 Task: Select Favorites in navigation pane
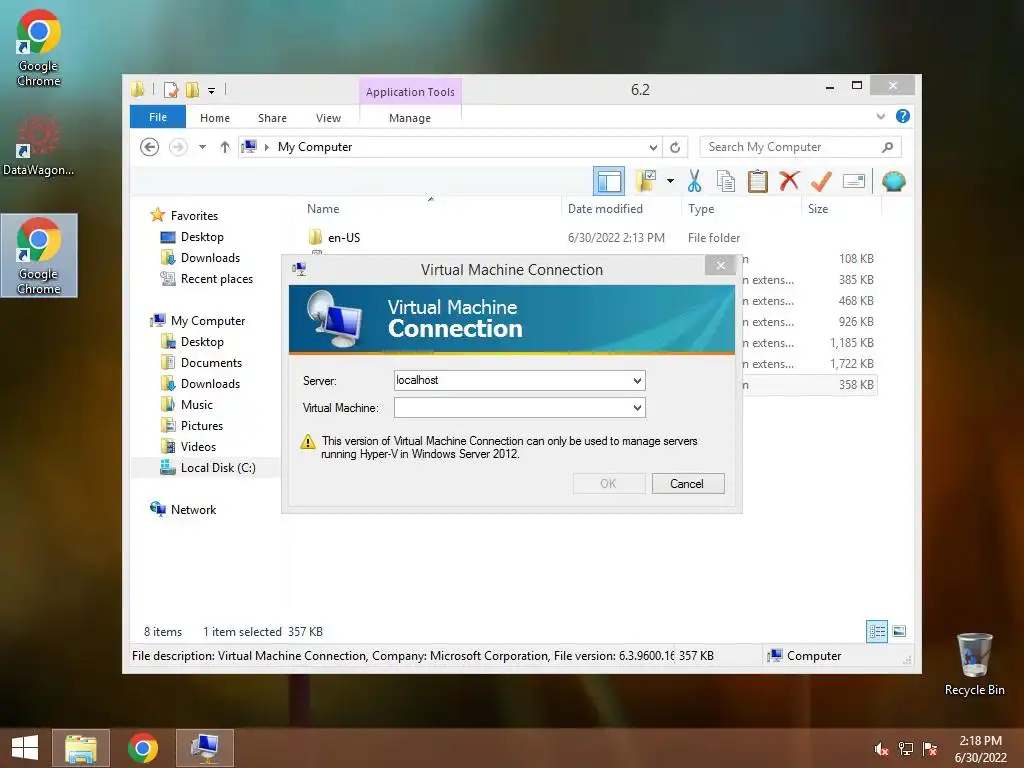tap(194, 216)
